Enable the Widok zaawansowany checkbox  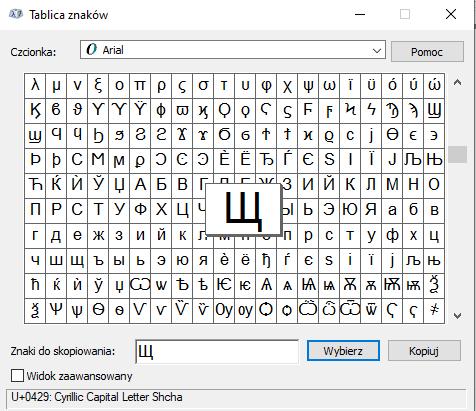click(x=17, y=376)
